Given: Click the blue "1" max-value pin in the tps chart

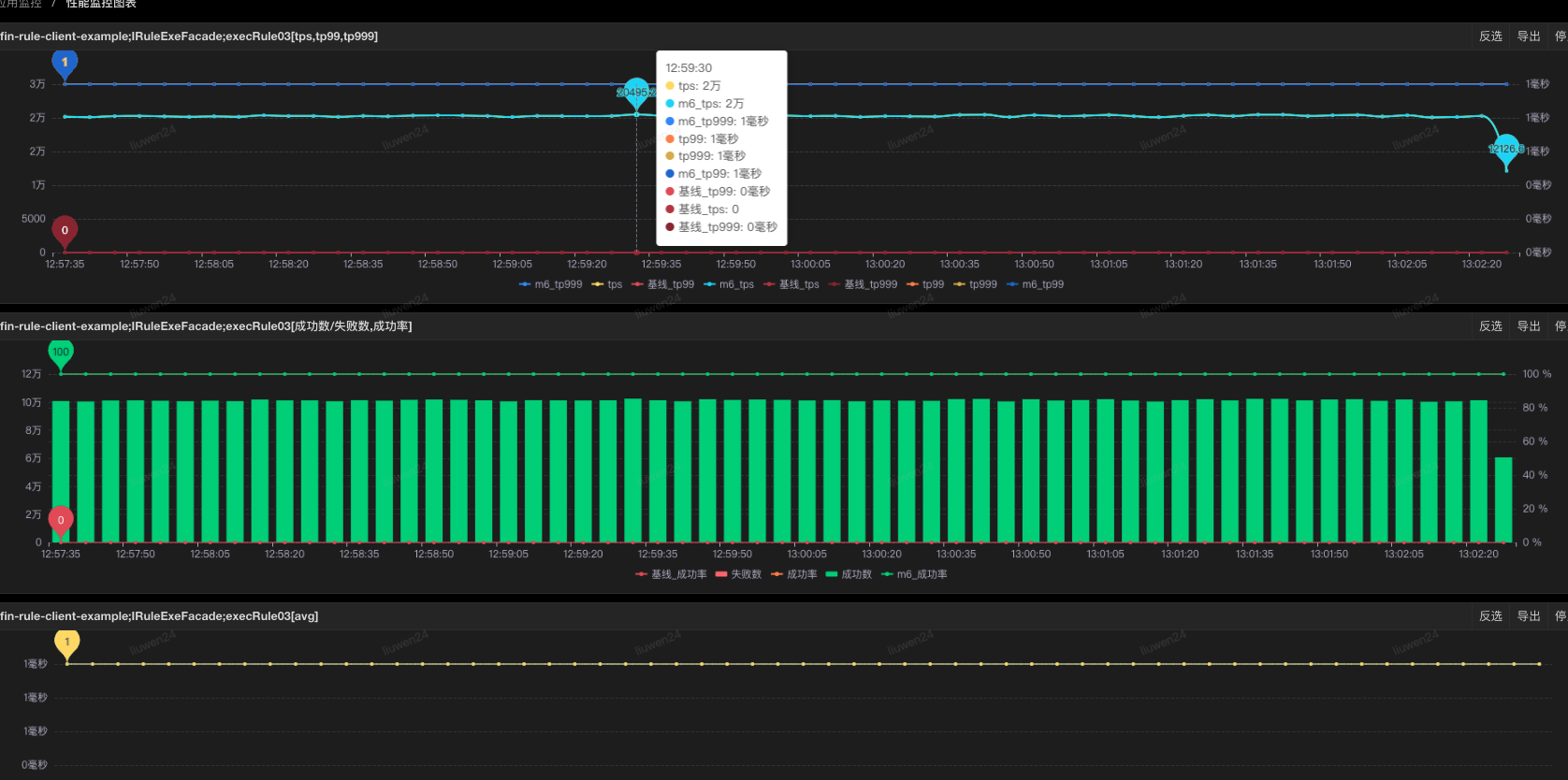Looking at the screenshot, I should click(65, 63).
